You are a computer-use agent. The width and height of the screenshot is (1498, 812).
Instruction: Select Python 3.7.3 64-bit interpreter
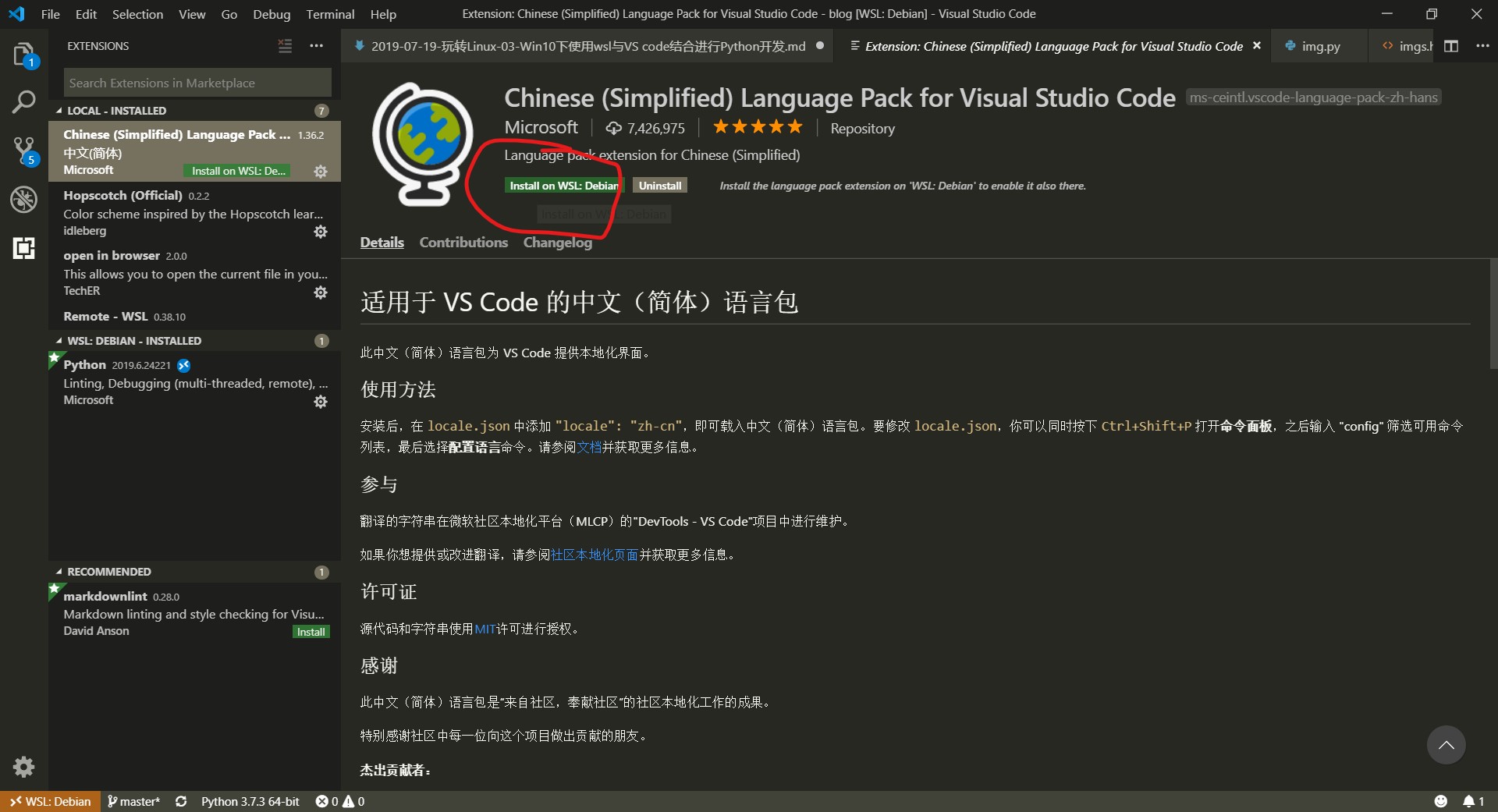(250, 801)
